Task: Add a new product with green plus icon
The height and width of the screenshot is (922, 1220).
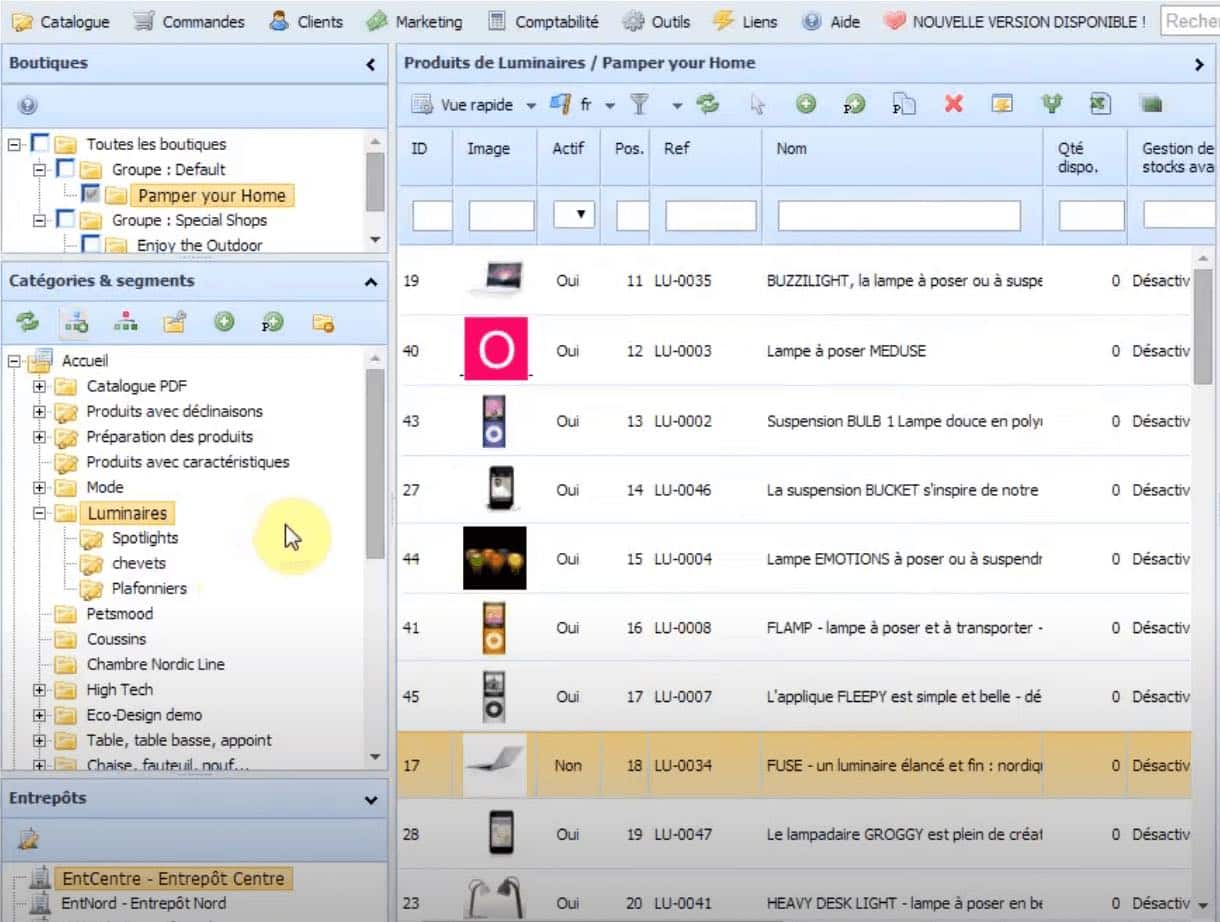Action: pos(806,103)
